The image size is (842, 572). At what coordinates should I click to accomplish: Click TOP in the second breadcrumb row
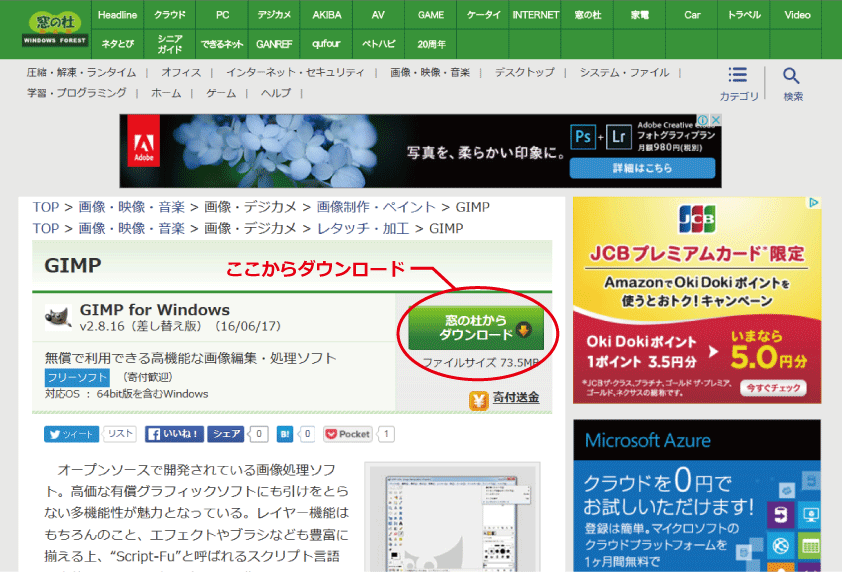click(x=46, y=229)
